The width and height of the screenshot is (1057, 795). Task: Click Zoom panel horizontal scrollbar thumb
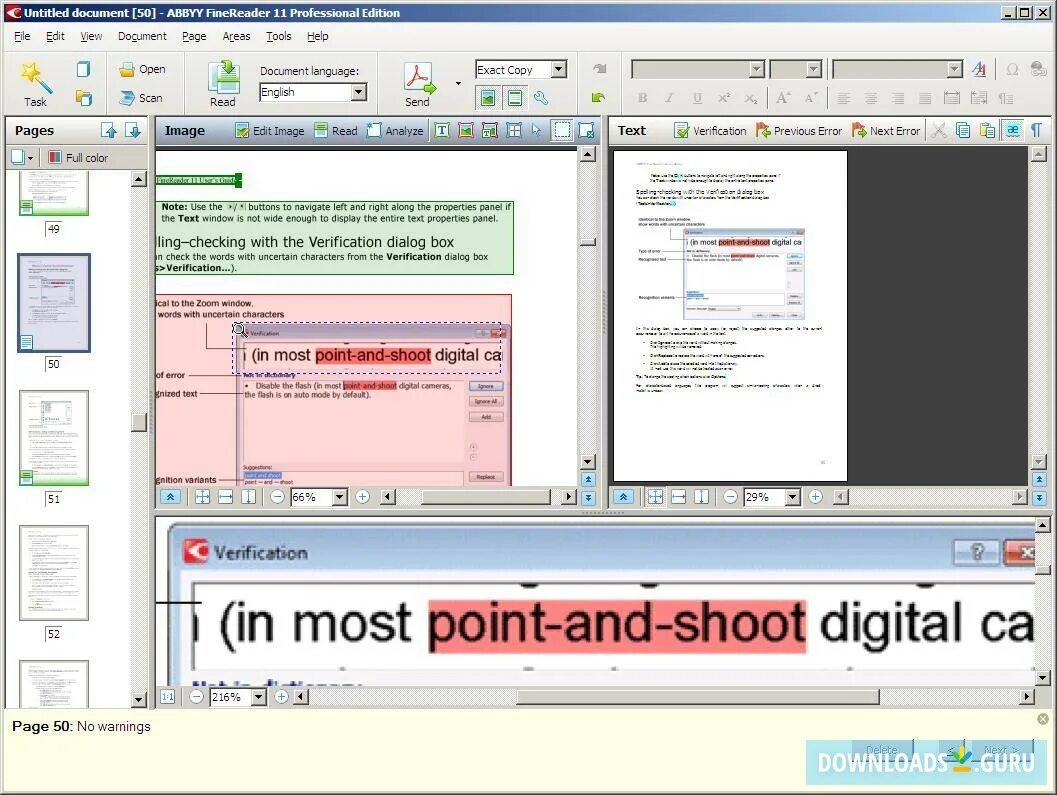698,697
